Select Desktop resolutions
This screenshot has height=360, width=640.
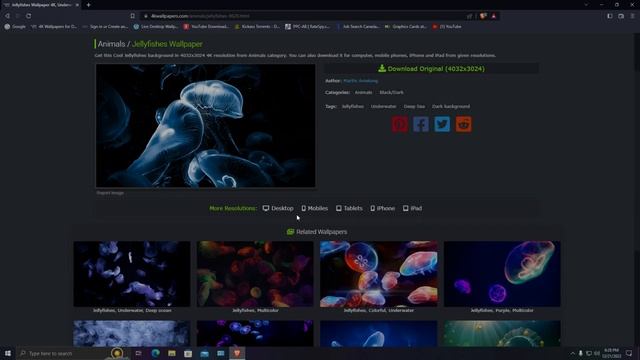pyautogui.click(x=278, y=208)
